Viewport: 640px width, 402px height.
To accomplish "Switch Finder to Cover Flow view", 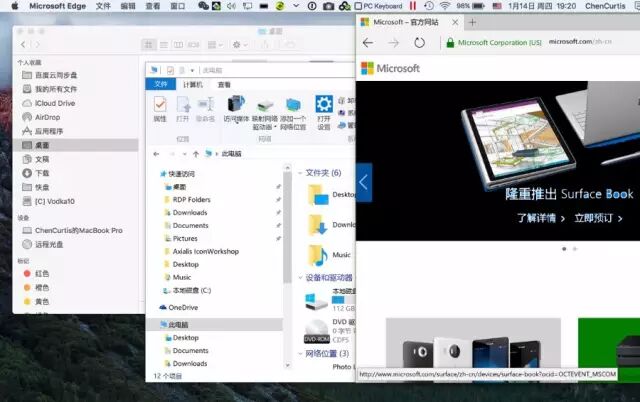I will pyautogui.click(x=193, y=44).
